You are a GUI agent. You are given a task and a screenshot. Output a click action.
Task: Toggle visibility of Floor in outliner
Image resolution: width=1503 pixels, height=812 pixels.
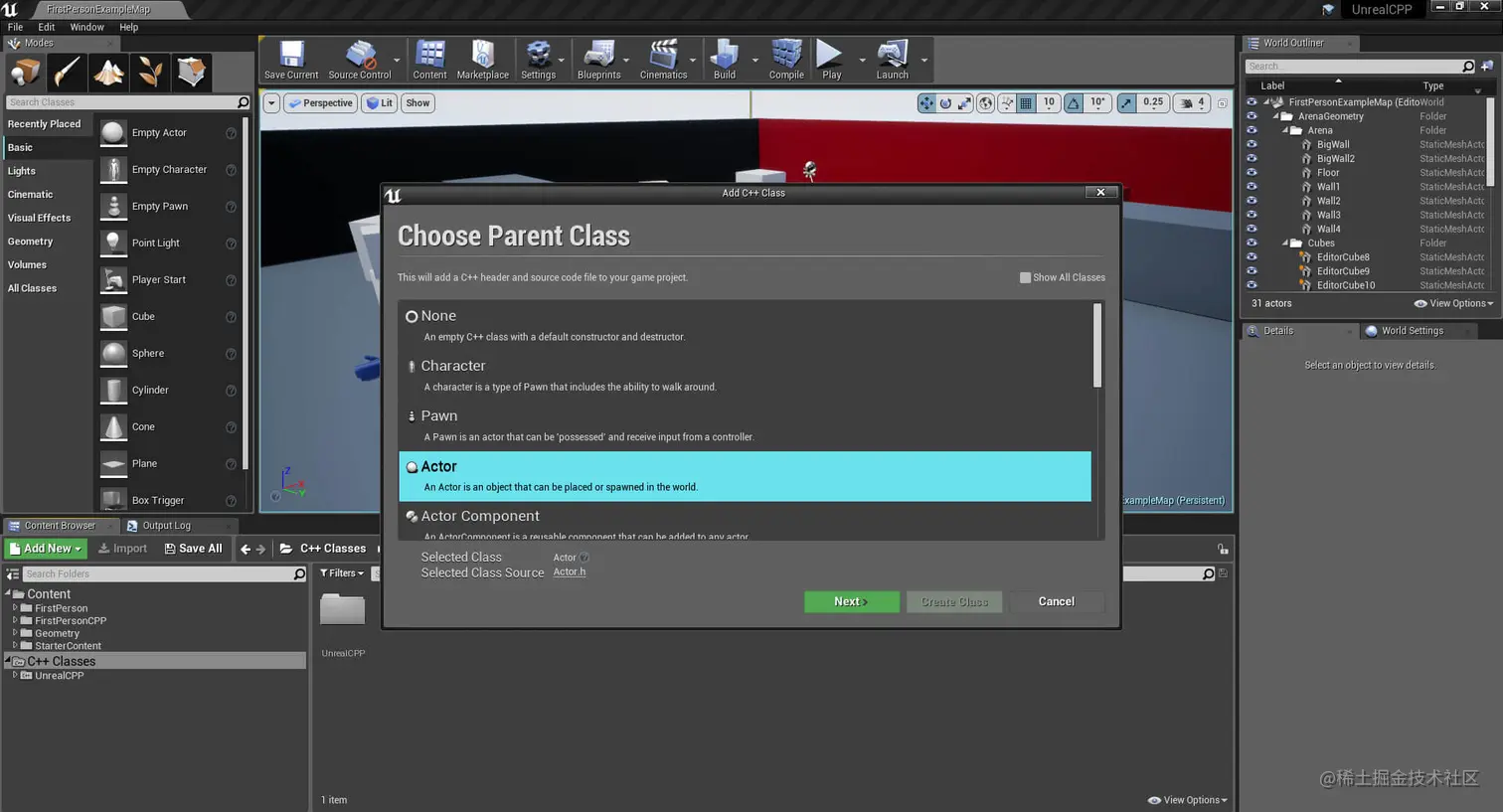pos(1252,172)
